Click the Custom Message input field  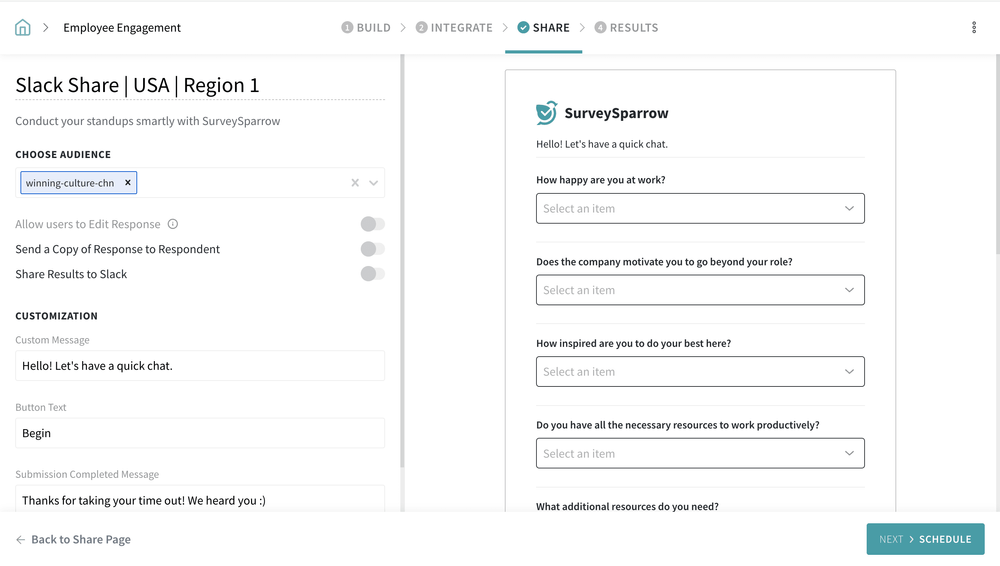200,366
